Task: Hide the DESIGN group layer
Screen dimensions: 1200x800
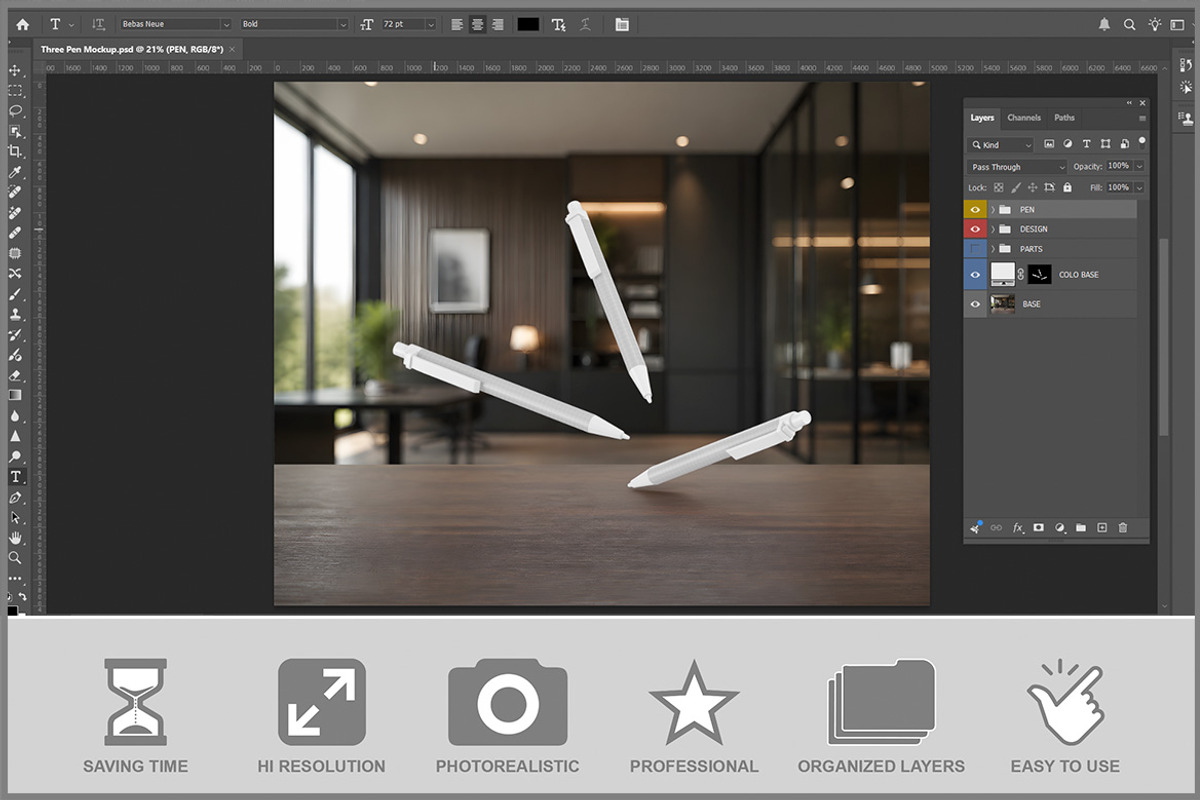Action: 975,229
